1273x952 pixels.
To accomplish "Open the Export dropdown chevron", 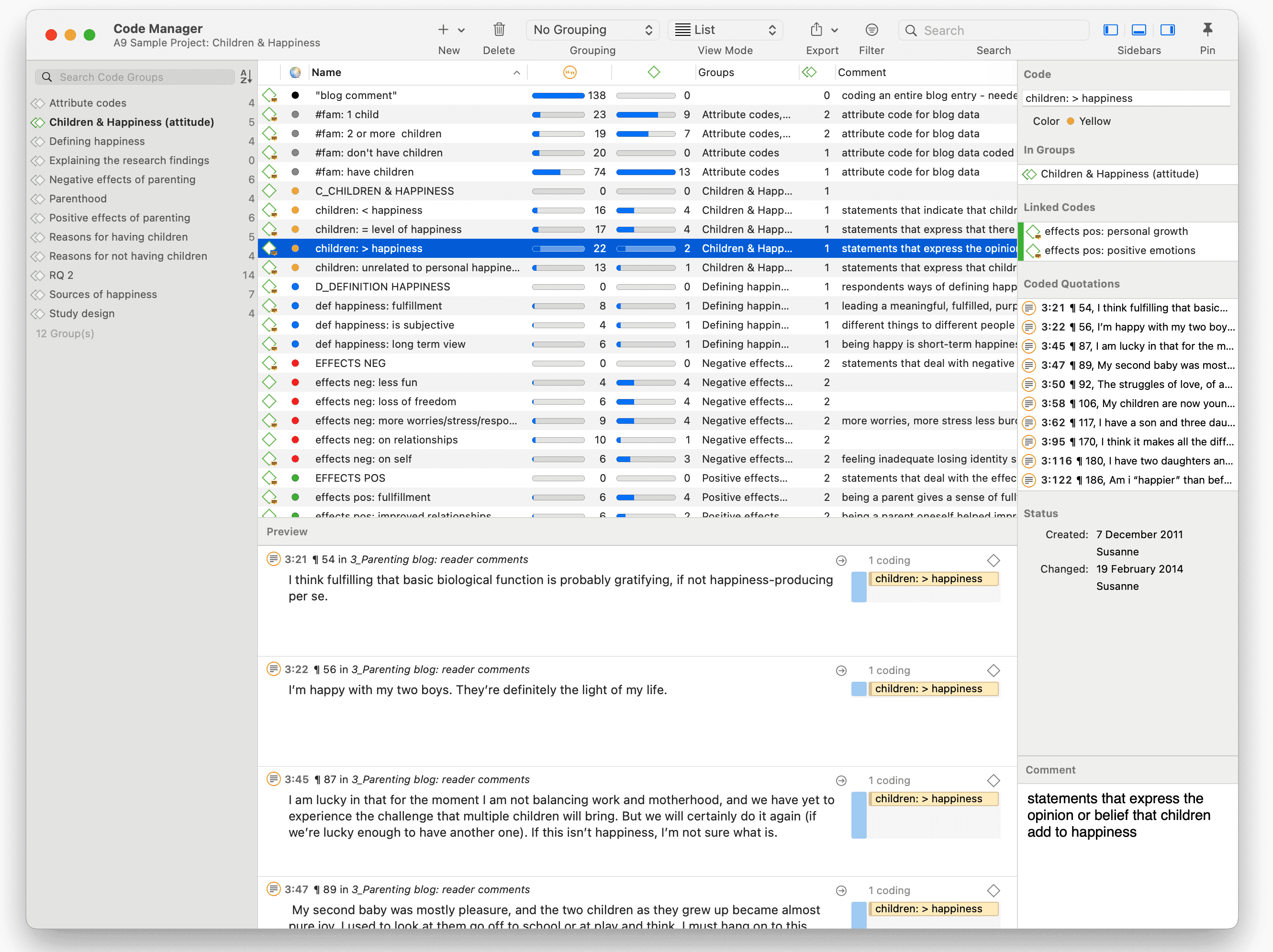I will coord(835,31).
